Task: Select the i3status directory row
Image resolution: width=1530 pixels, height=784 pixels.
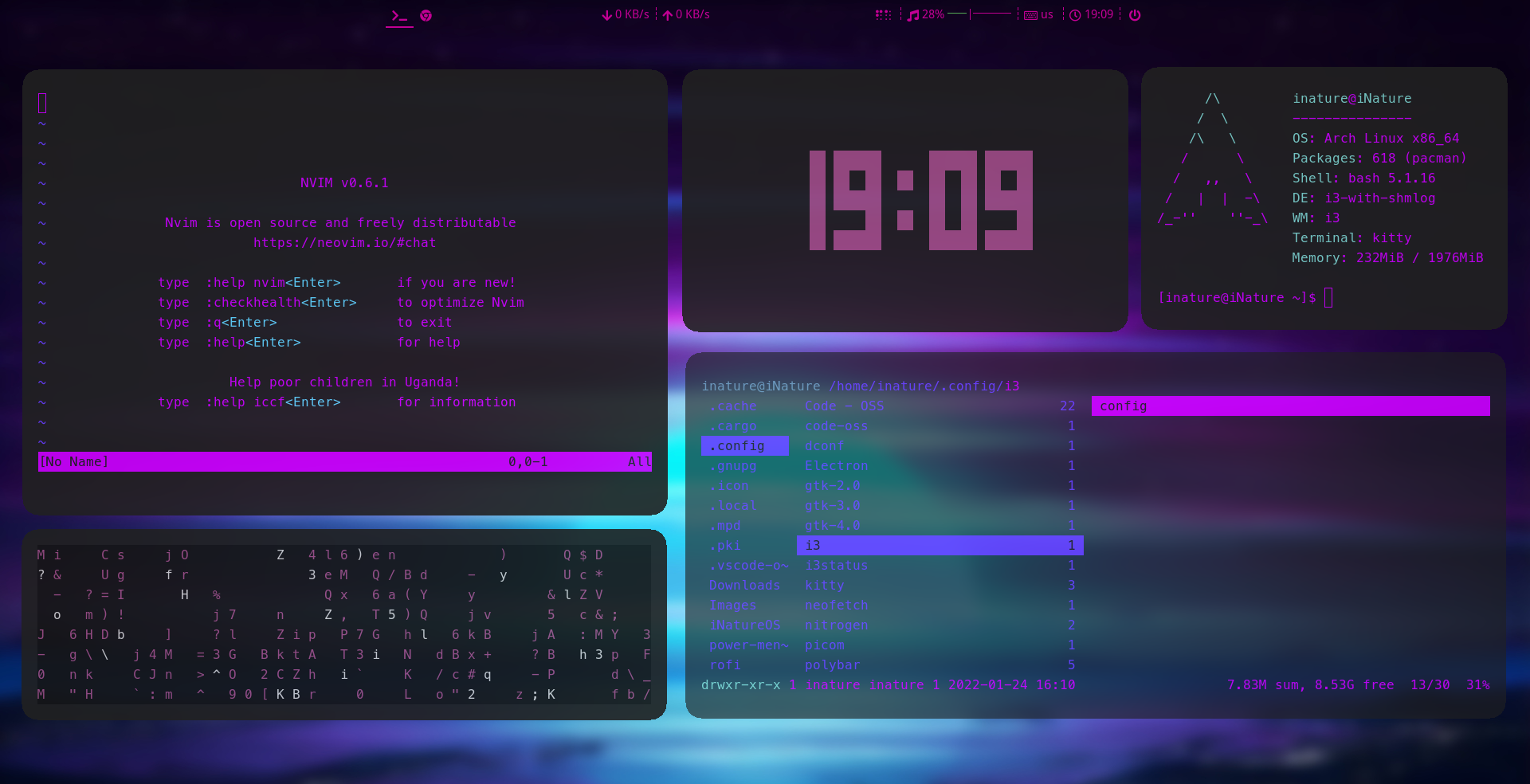Action: pyautogui.click(x=940, y=566)
